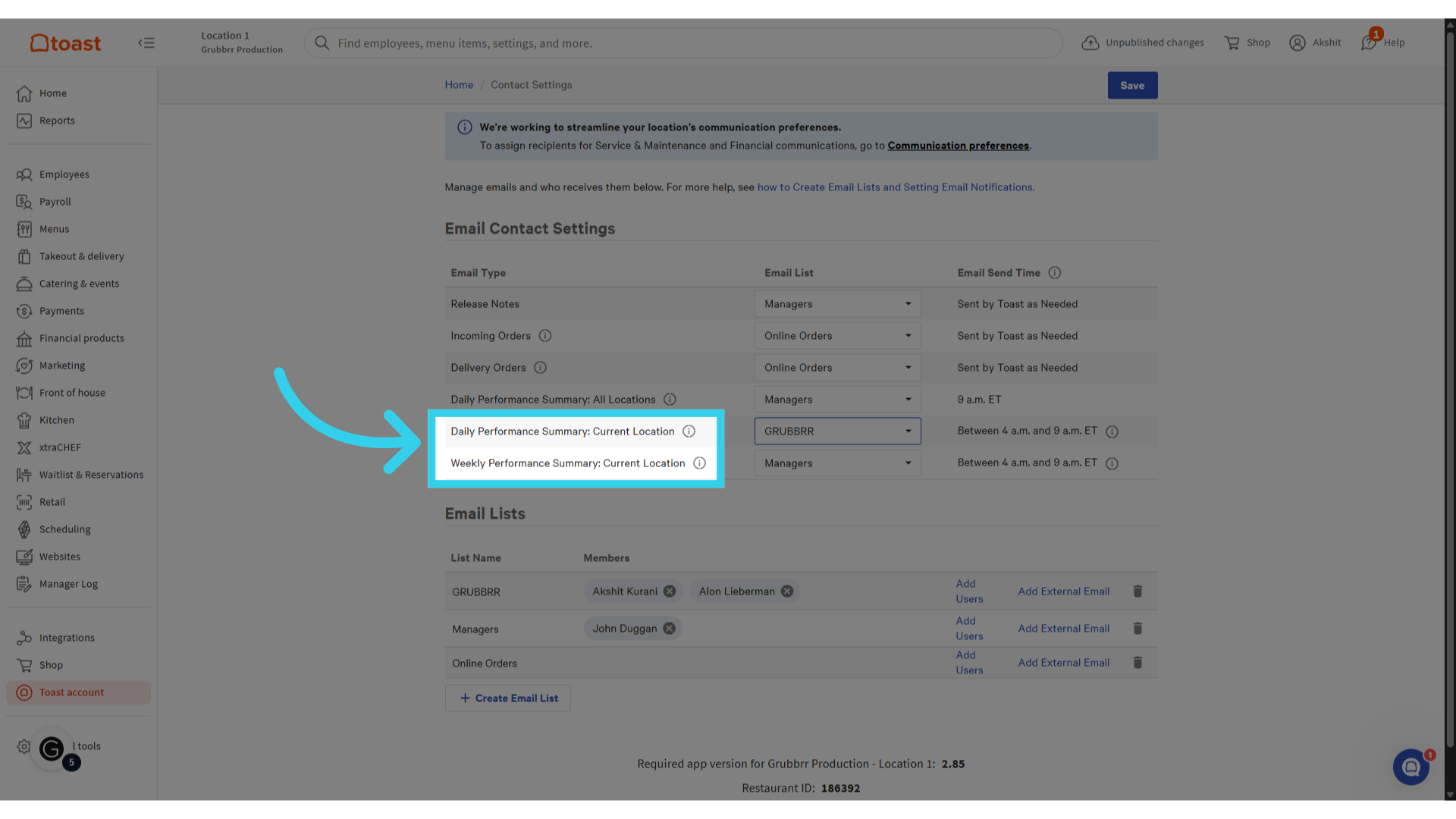Click the Integrations icon
1456x819 pixels.
point(24,638)
